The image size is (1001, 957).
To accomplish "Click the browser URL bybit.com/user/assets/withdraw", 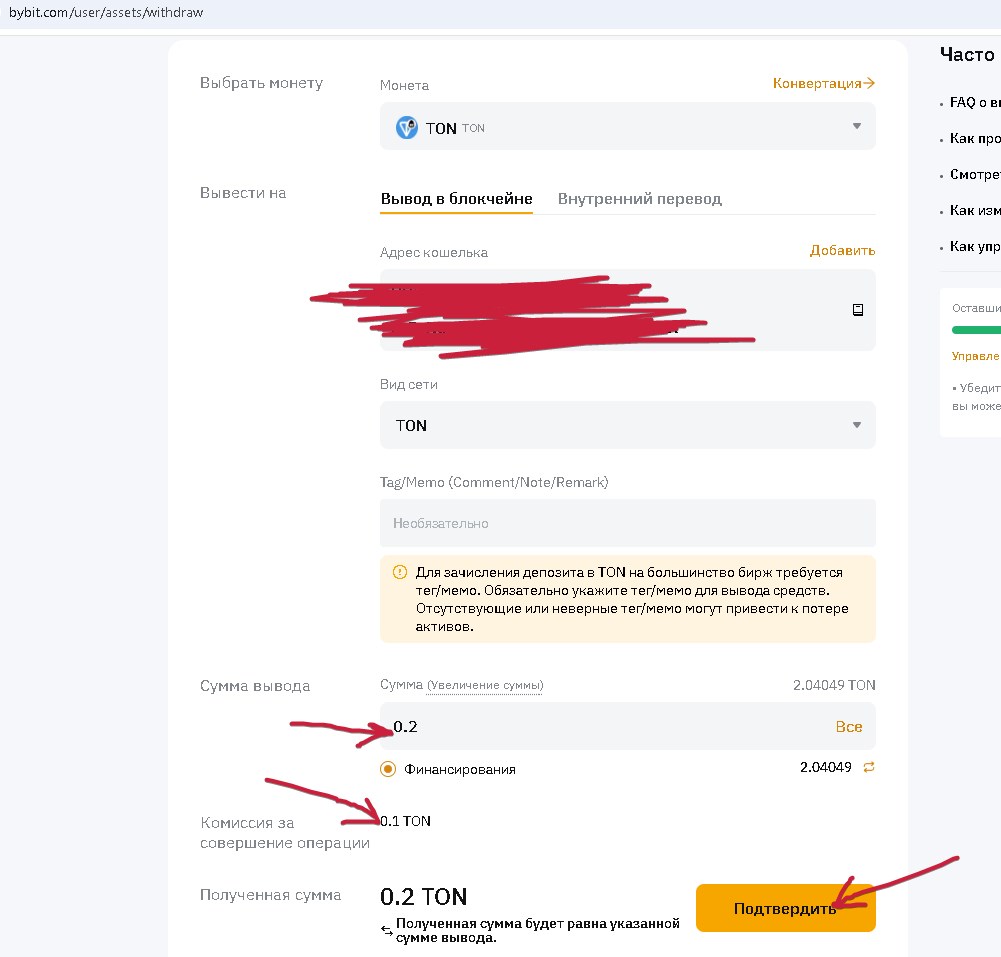I will (106, 12).
